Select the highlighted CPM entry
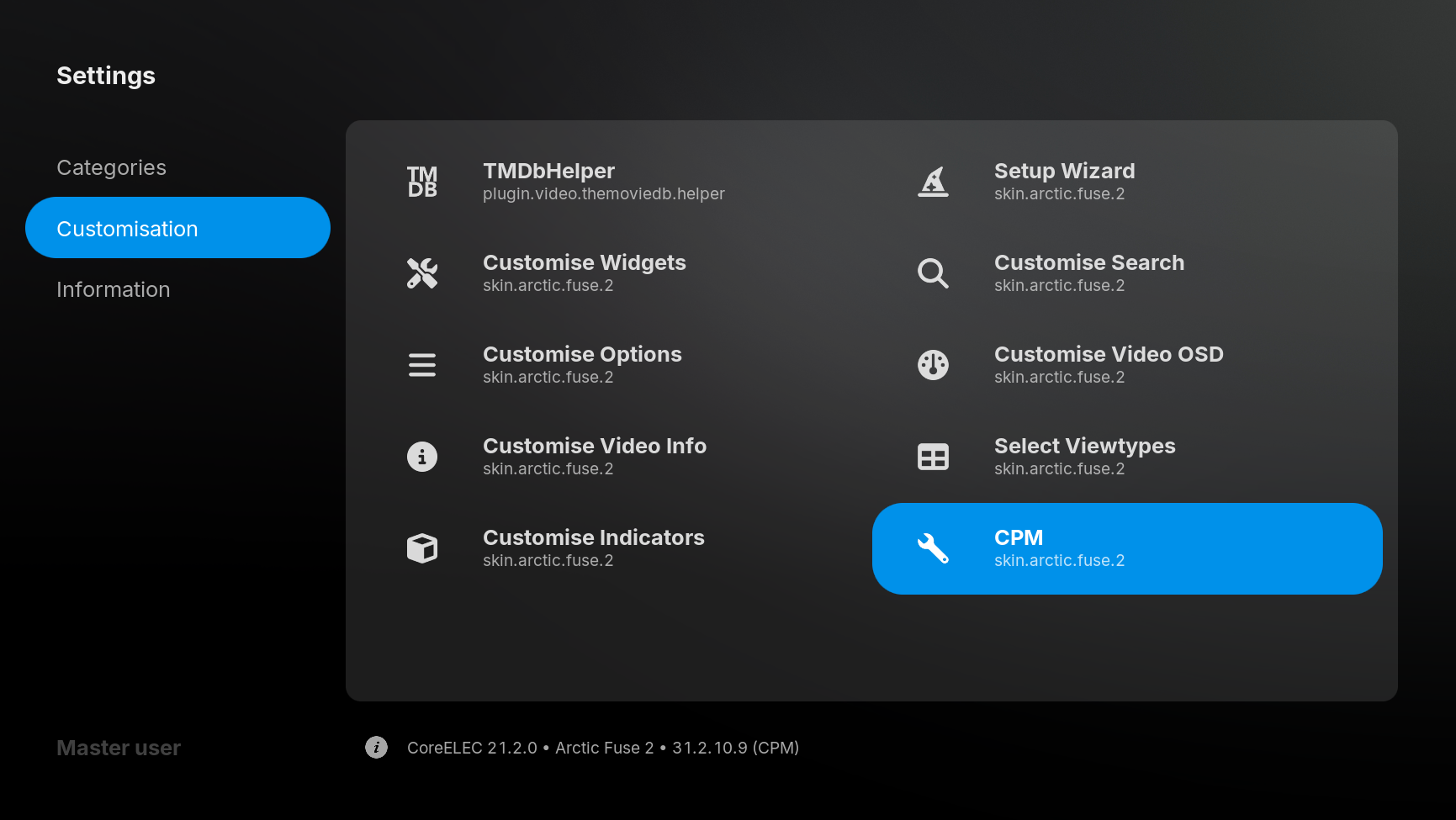The height and width of the screenshot is (820, 1456). (x=1127, y=548)
